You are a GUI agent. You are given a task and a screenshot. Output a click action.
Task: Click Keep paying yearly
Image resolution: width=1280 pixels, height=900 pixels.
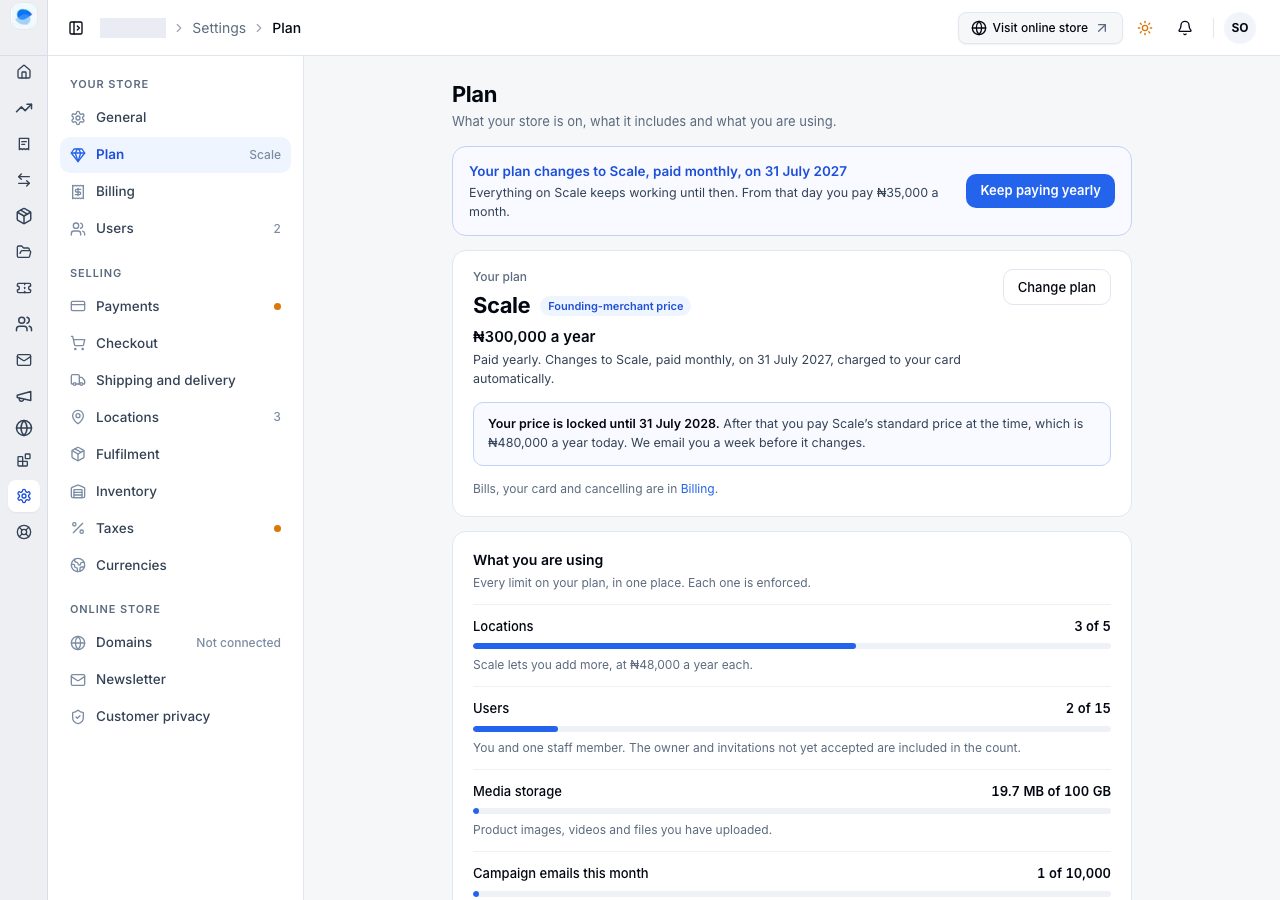1040,191
